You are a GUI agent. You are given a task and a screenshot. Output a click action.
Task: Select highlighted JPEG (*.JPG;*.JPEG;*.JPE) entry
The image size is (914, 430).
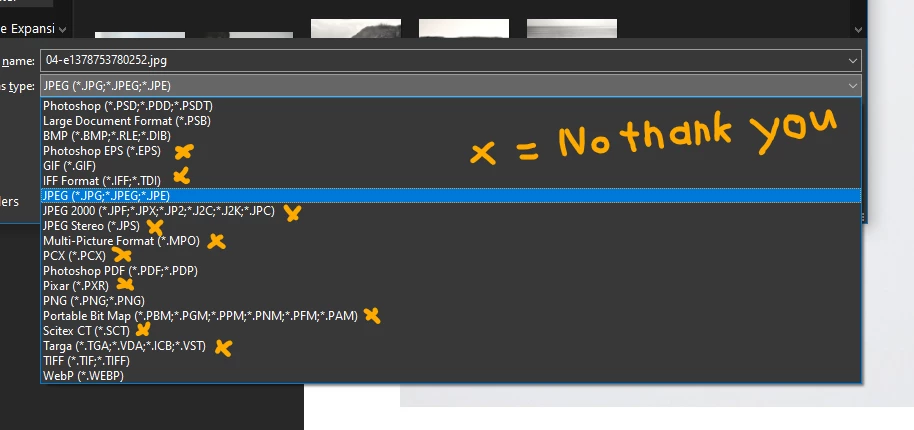click(451, 196)
